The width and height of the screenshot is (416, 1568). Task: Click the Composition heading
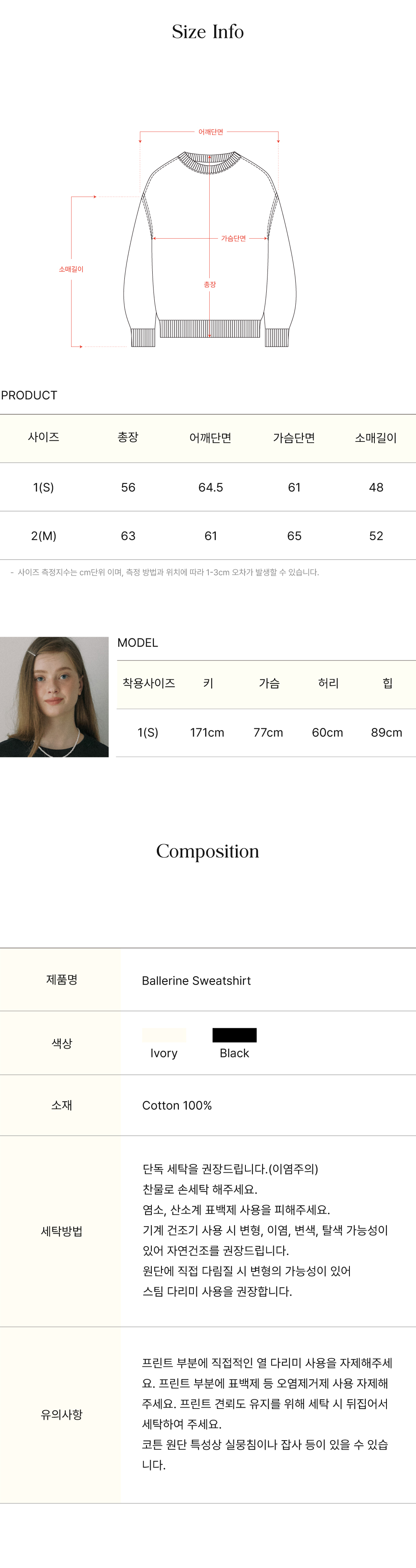[208, 851]
